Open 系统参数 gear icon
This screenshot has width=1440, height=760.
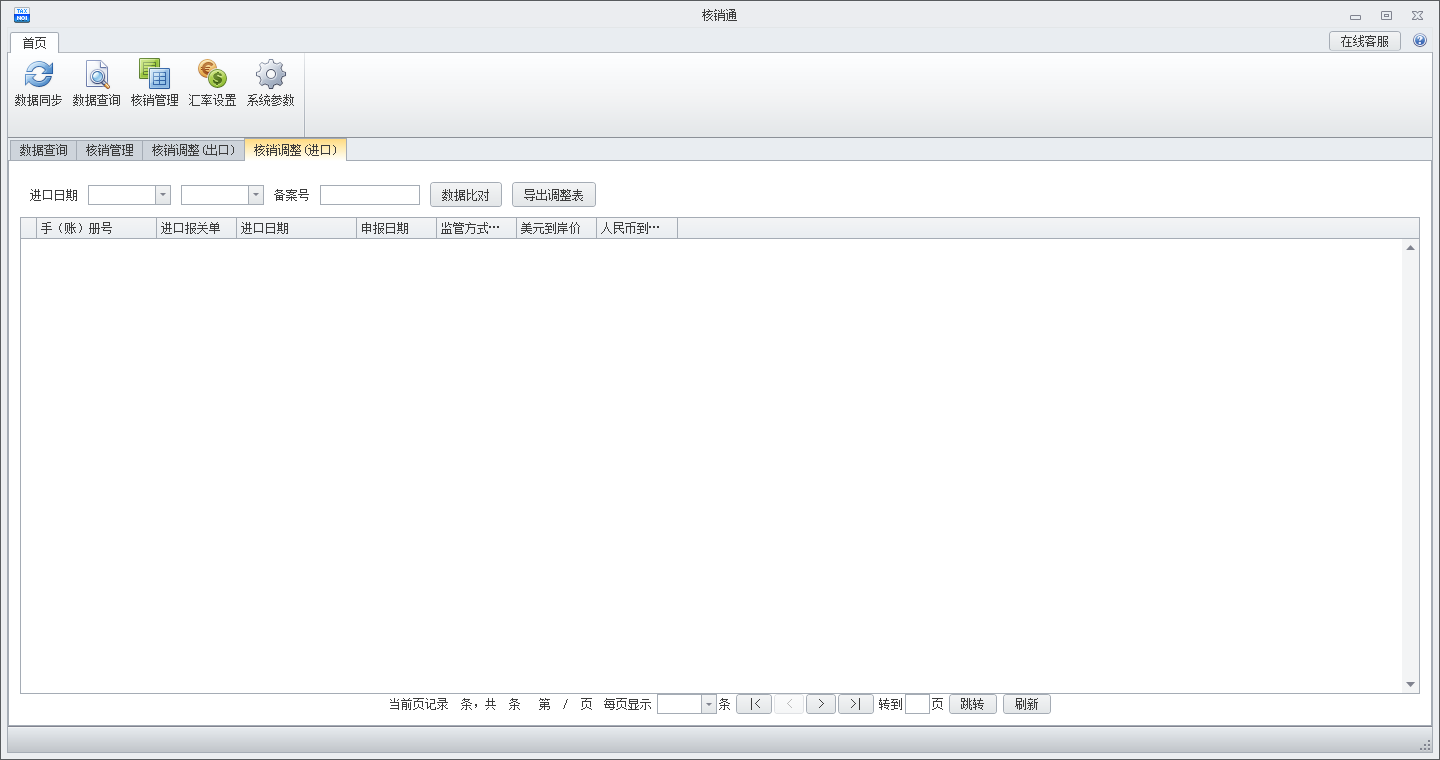270,75
